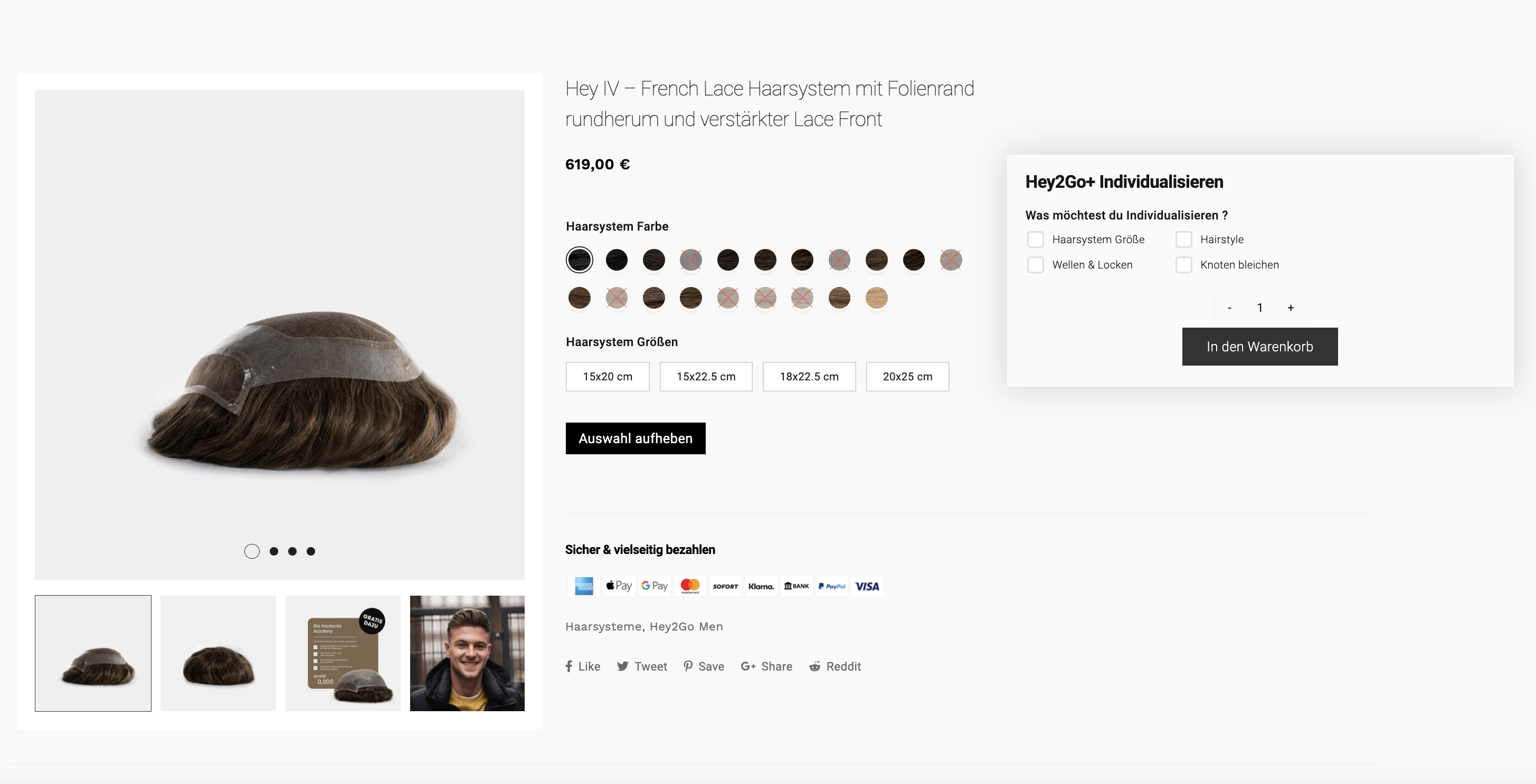The image size is (1536, 784).
Task: Click the Twitter Tweet share icon
Action: (x=622, y=666)
